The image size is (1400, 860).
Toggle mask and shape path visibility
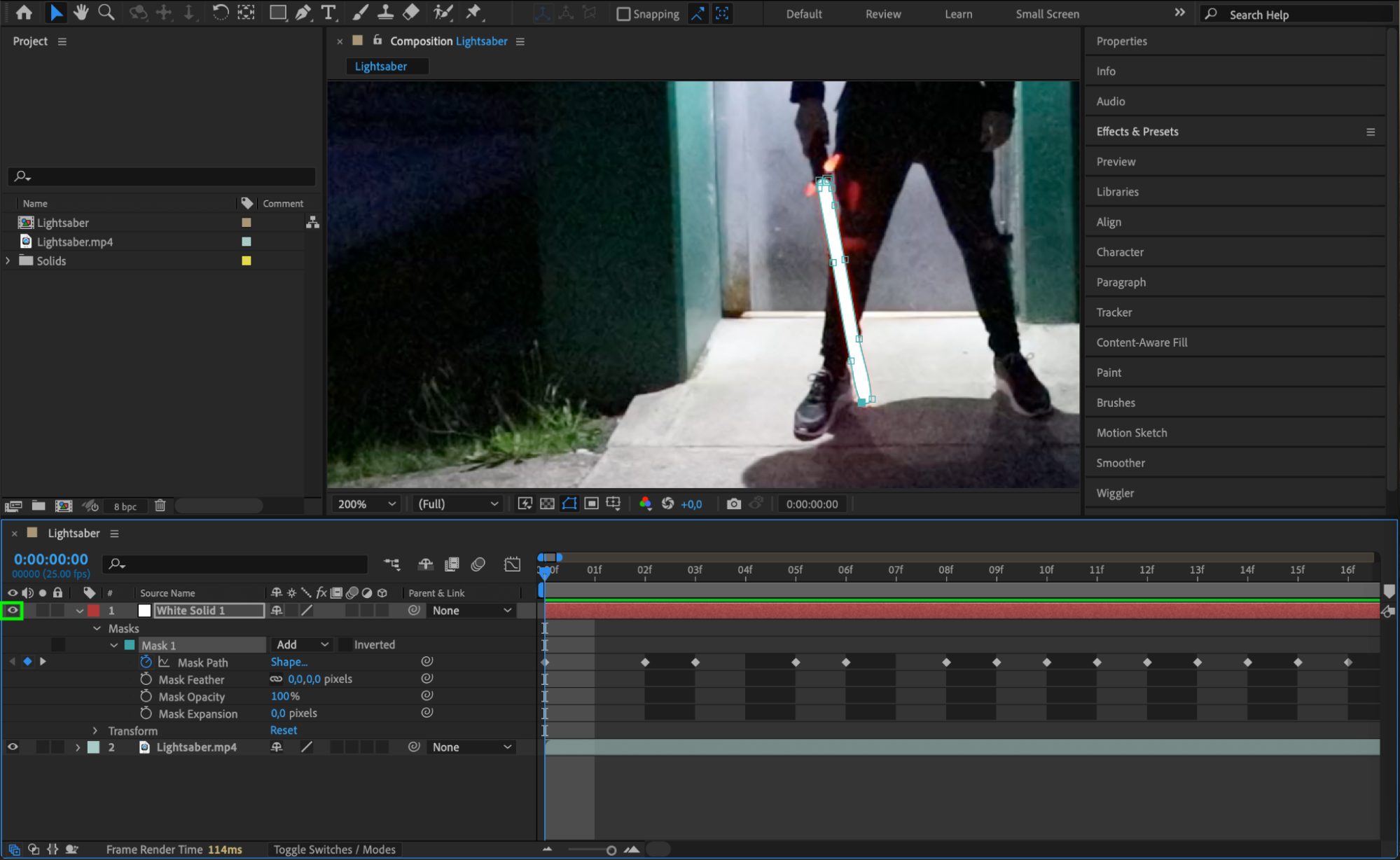569,504
